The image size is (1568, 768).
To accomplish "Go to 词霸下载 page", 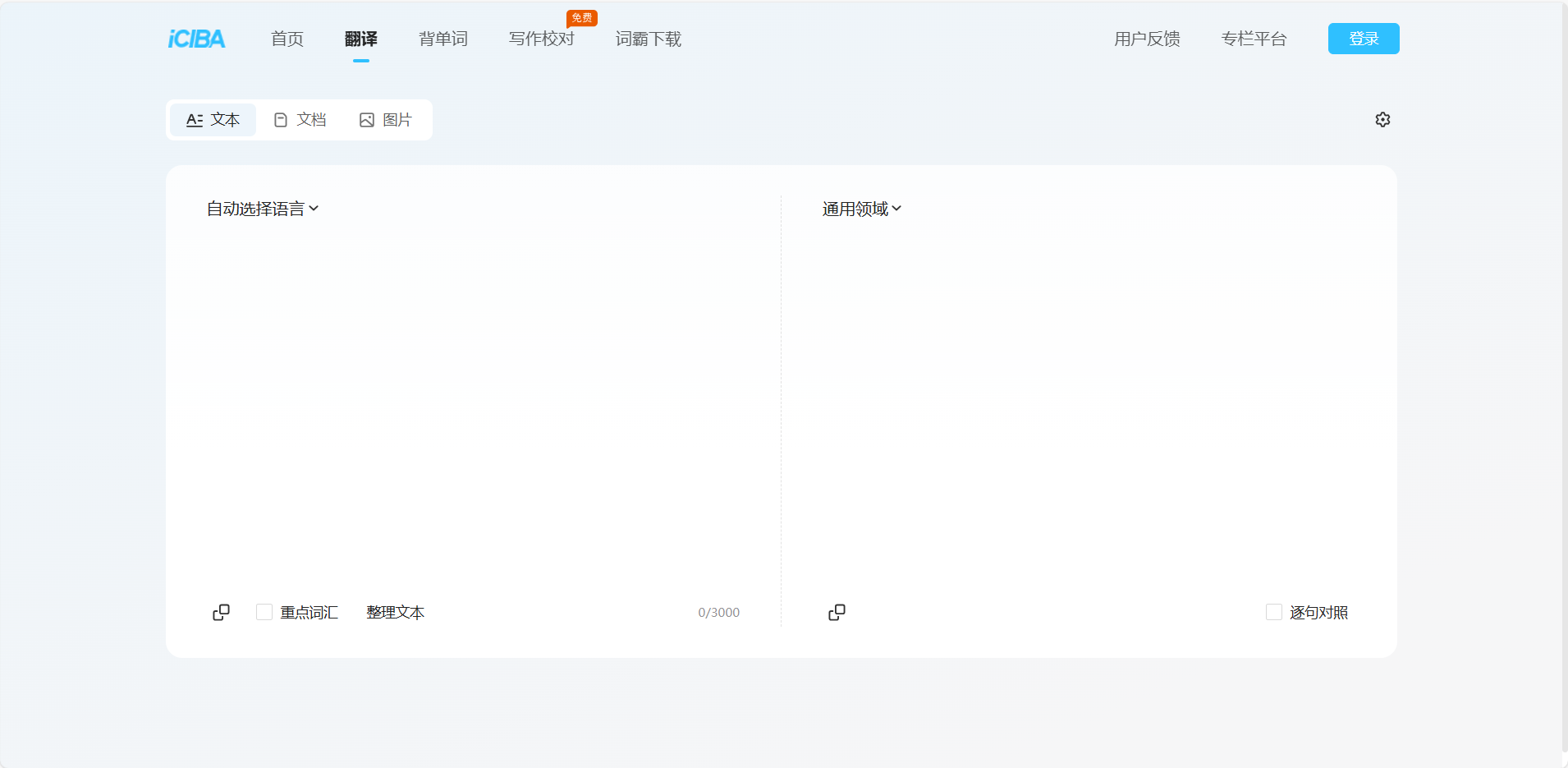I will (649, 39).
